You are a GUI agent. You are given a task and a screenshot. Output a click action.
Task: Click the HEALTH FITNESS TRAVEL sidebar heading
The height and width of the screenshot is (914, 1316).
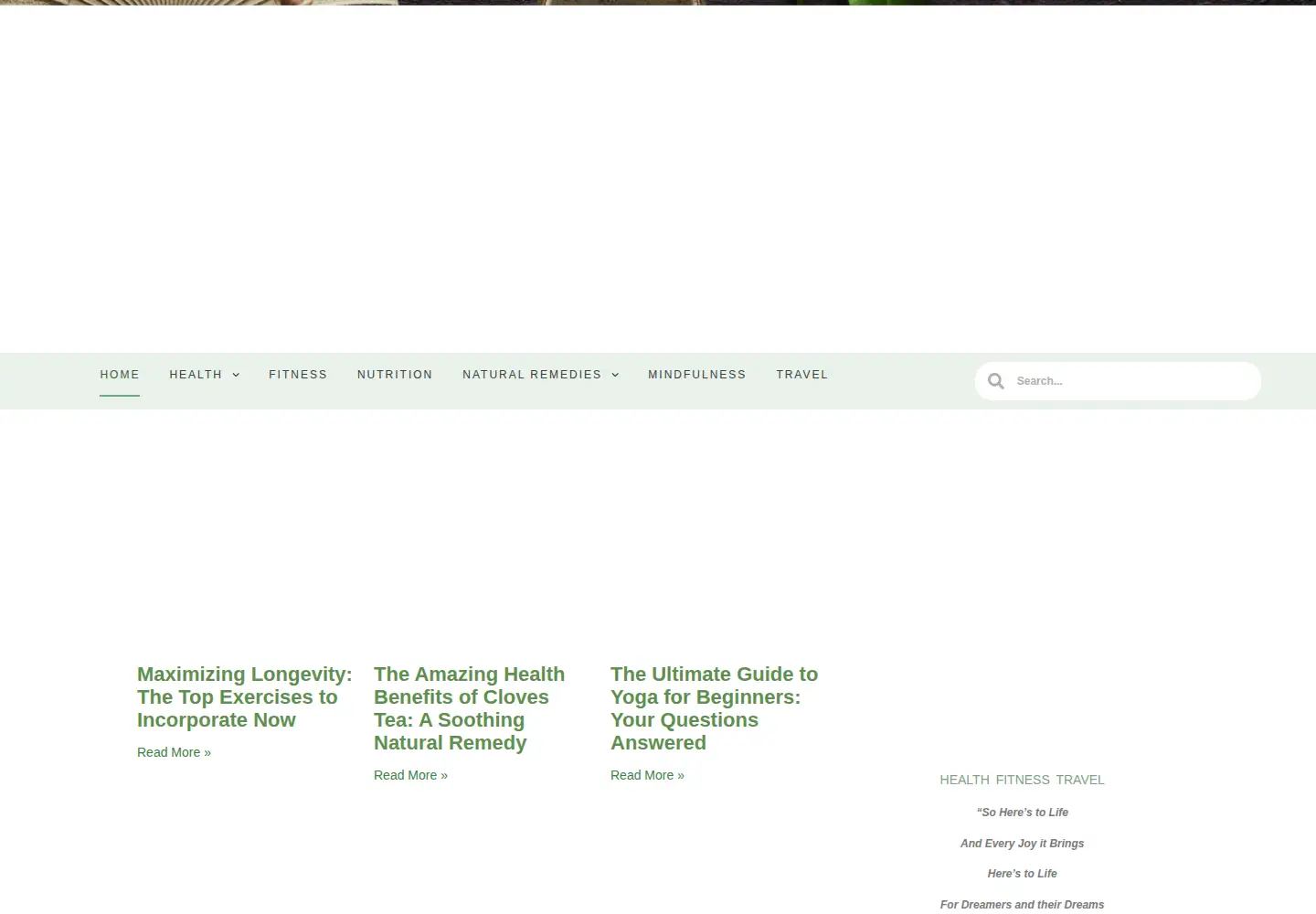point(1022,780)
